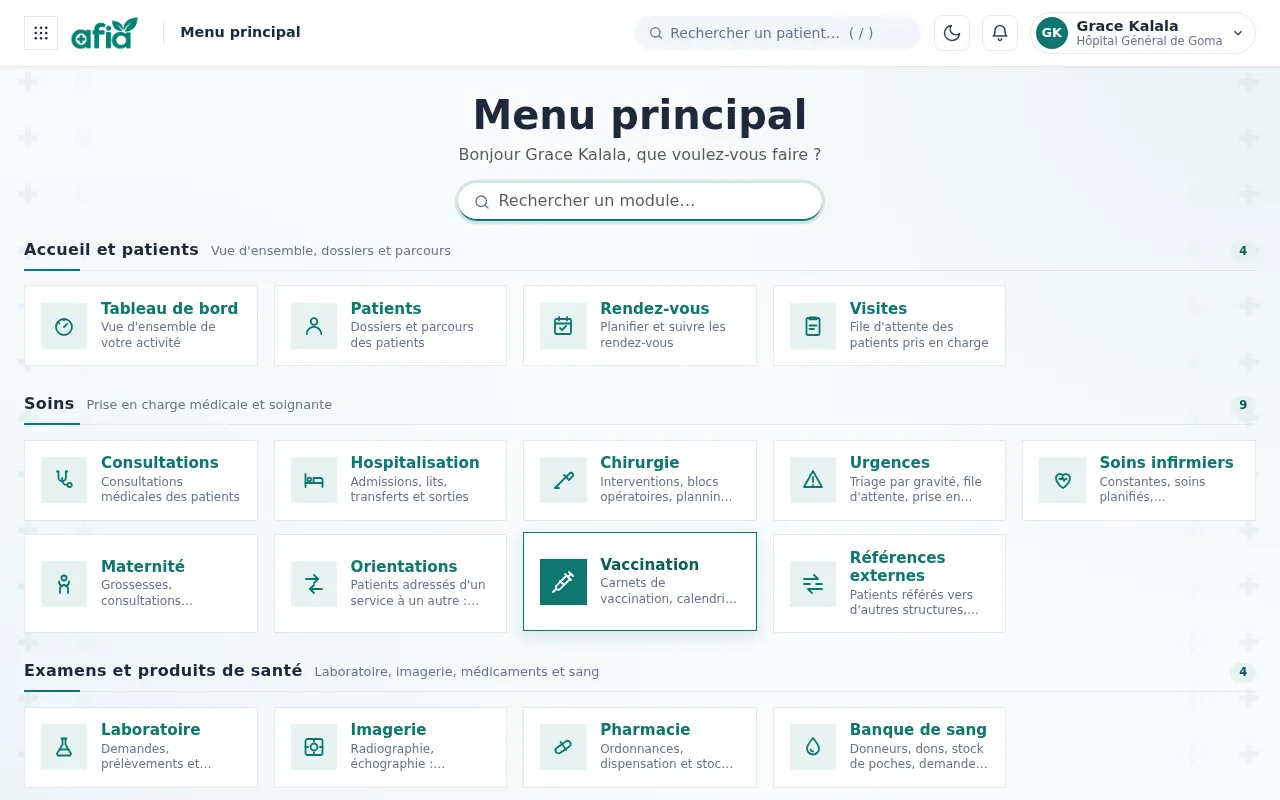The width and height of the screenshot is (1280, 800).
Task: Open the Urgences module title
Action: pos(890,462)
